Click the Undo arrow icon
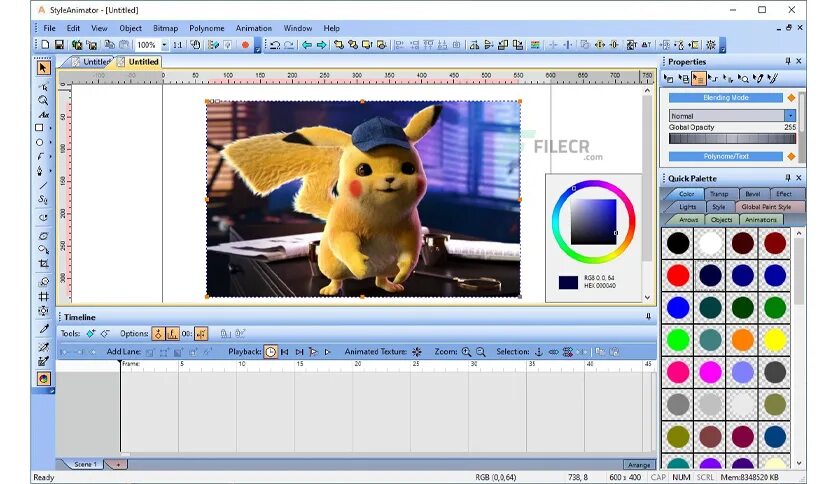This screenshot has height=484, width=836. (x=275, y=45)
